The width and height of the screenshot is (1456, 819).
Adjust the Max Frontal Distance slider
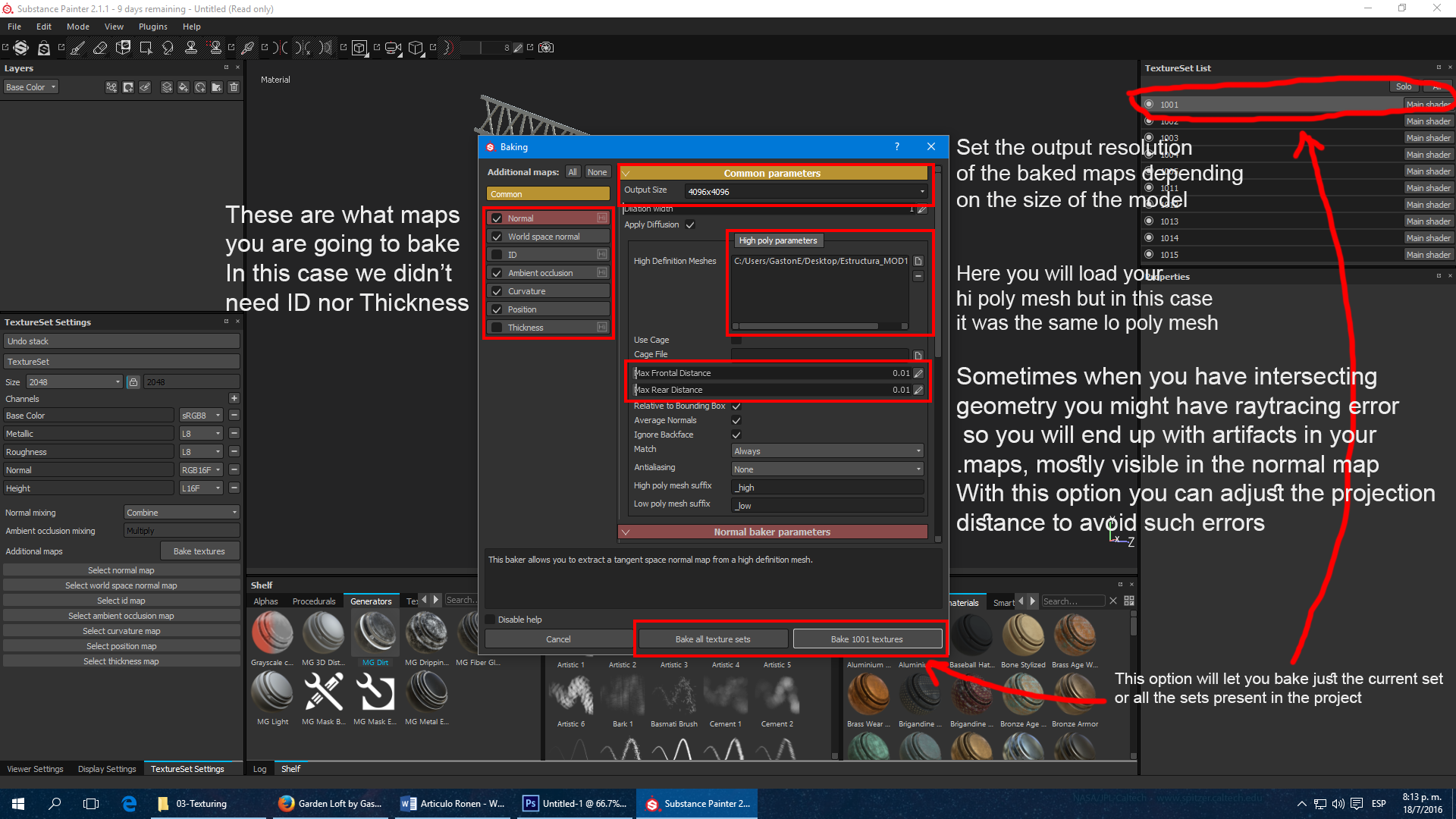pos(772,373)
